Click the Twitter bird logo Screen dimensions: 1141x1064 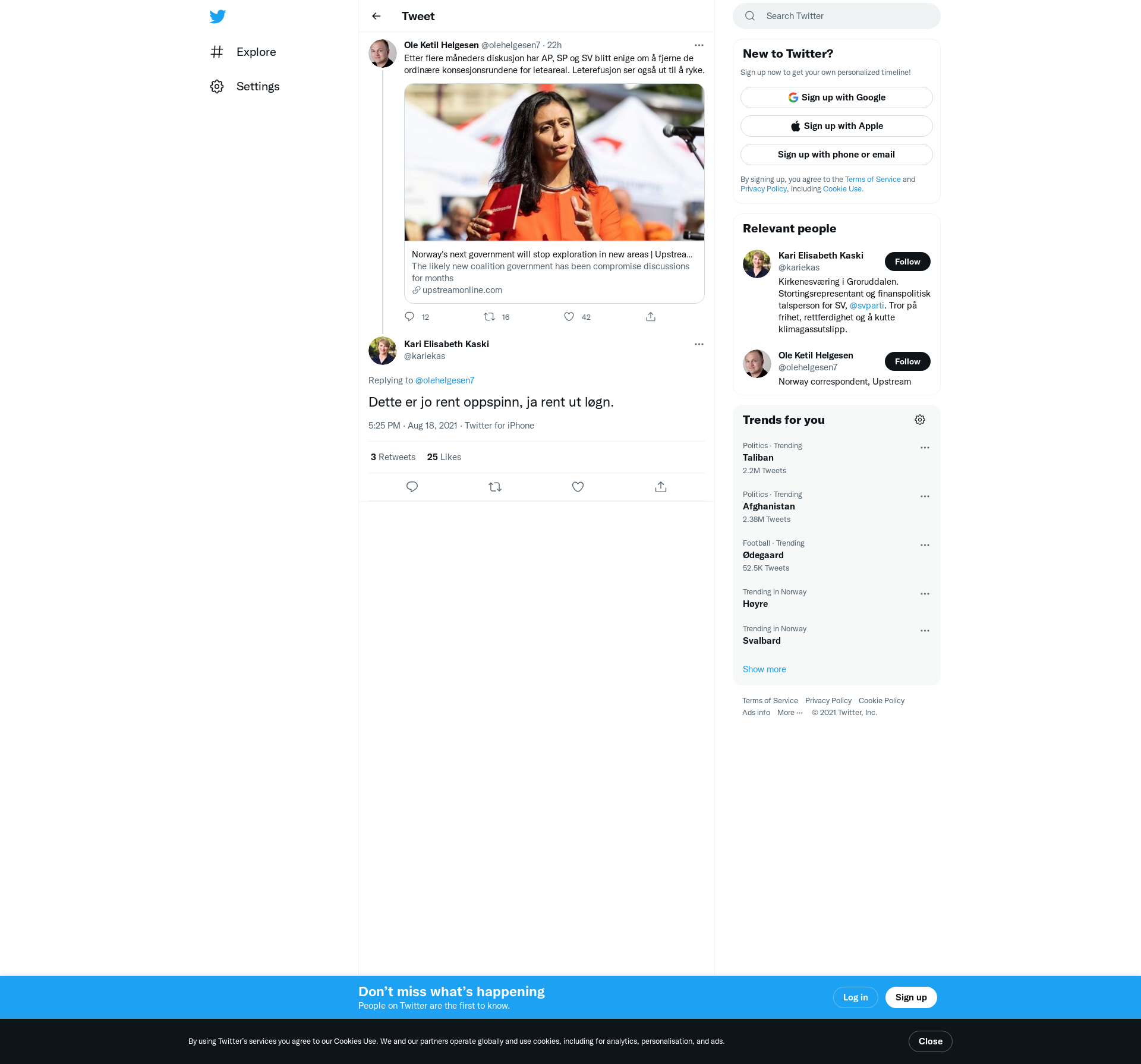(218, 16)
